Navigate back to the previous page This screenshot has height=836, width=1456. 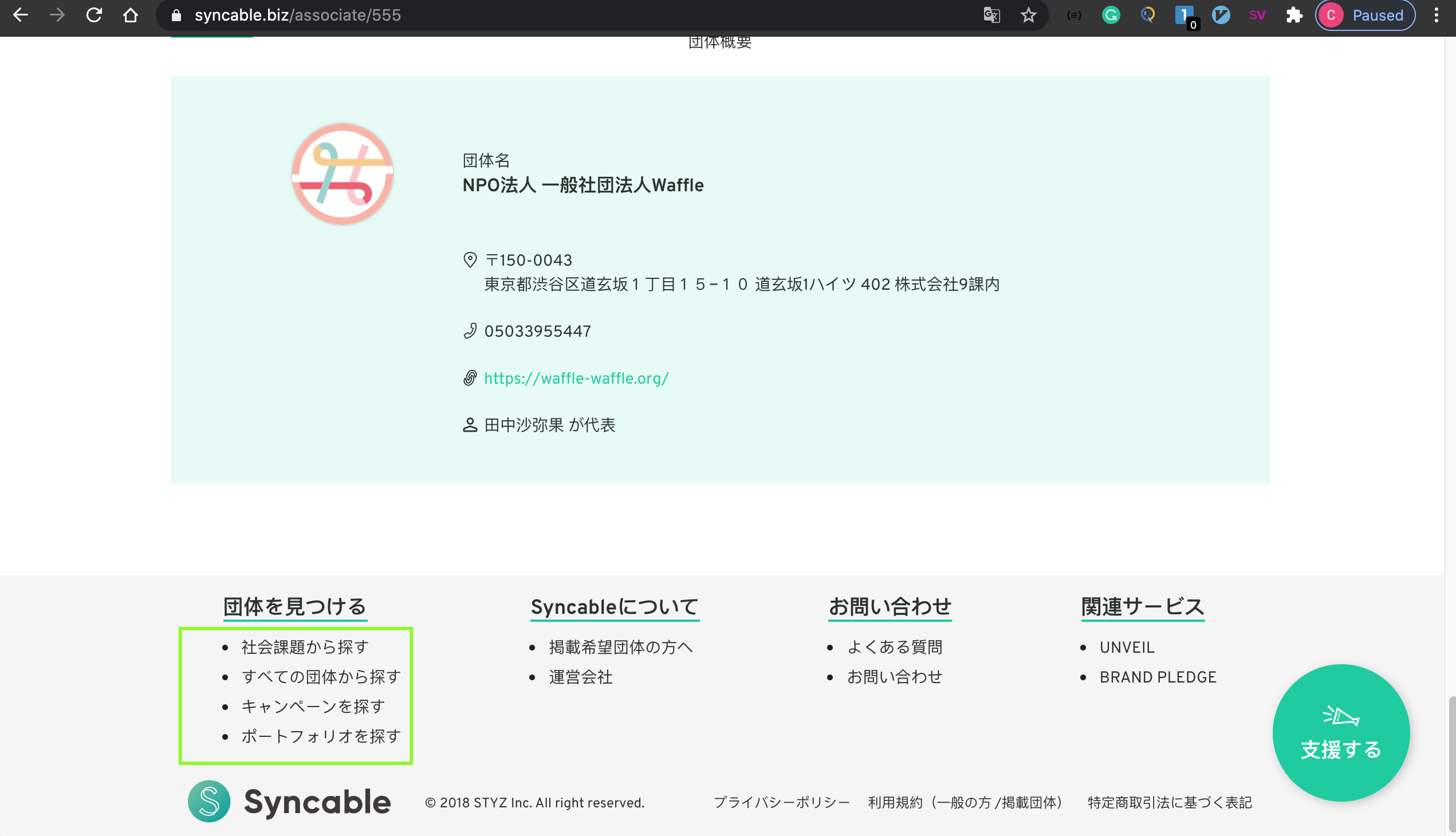[x=21, y=15]
